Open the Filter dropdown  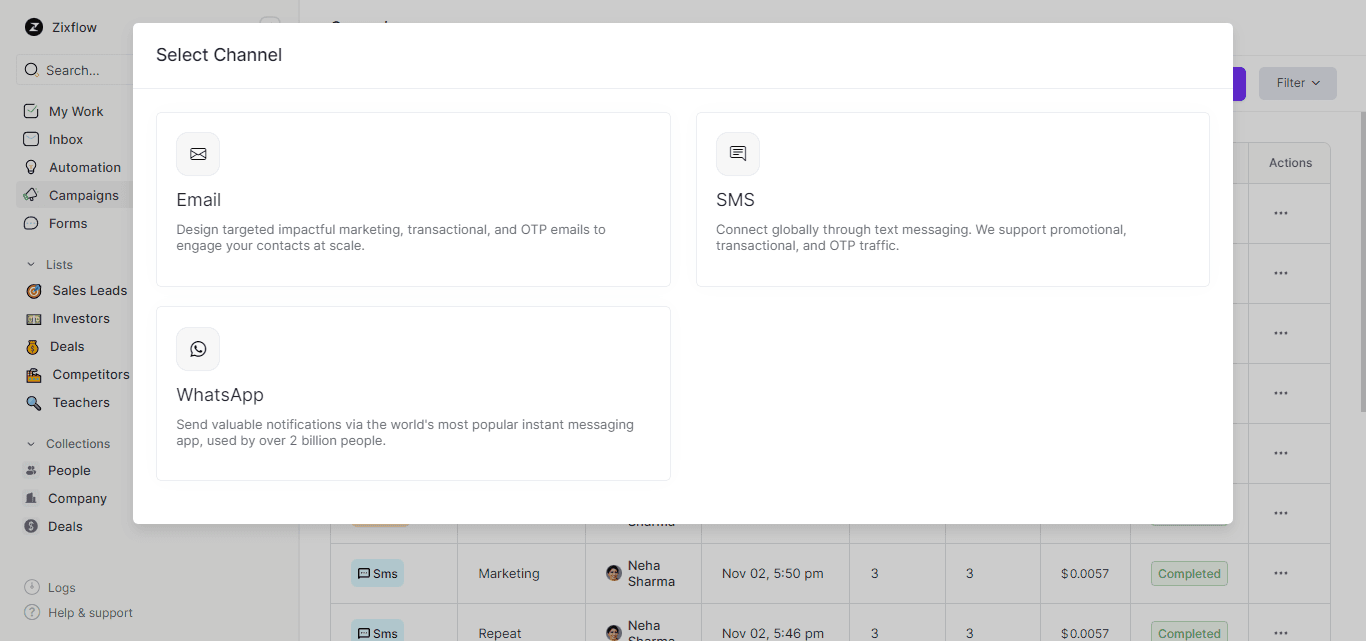tap(1297, 83)
